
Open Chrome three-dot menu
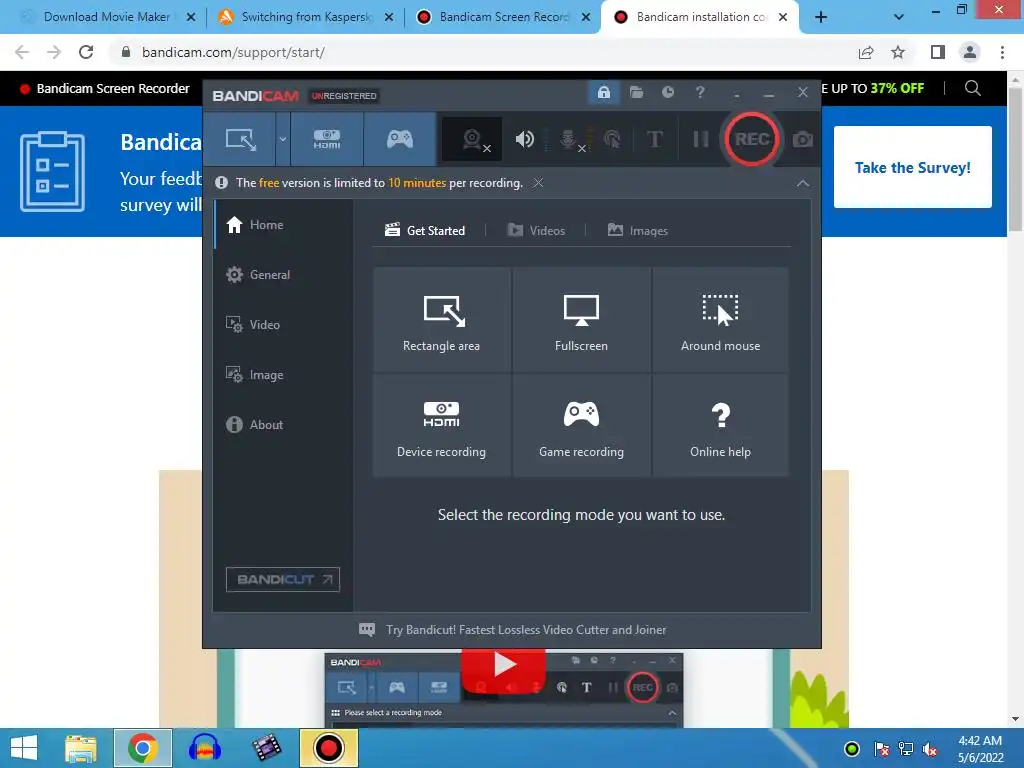tap(1002, 52)
